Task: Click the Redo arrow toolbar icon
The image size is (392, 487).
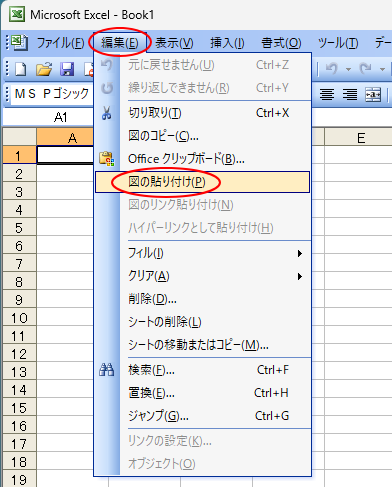Action: (366, 69)
